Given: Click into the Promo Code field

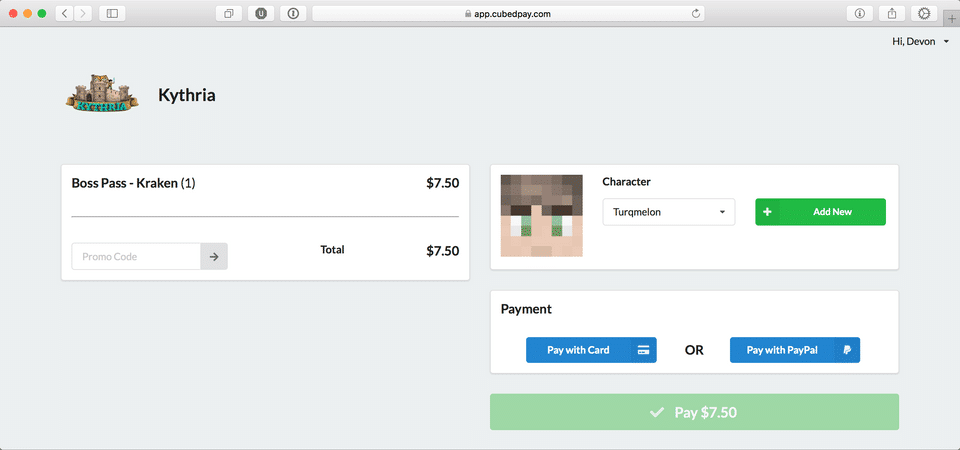Looking at the screenshot, I should pos(136,257).
